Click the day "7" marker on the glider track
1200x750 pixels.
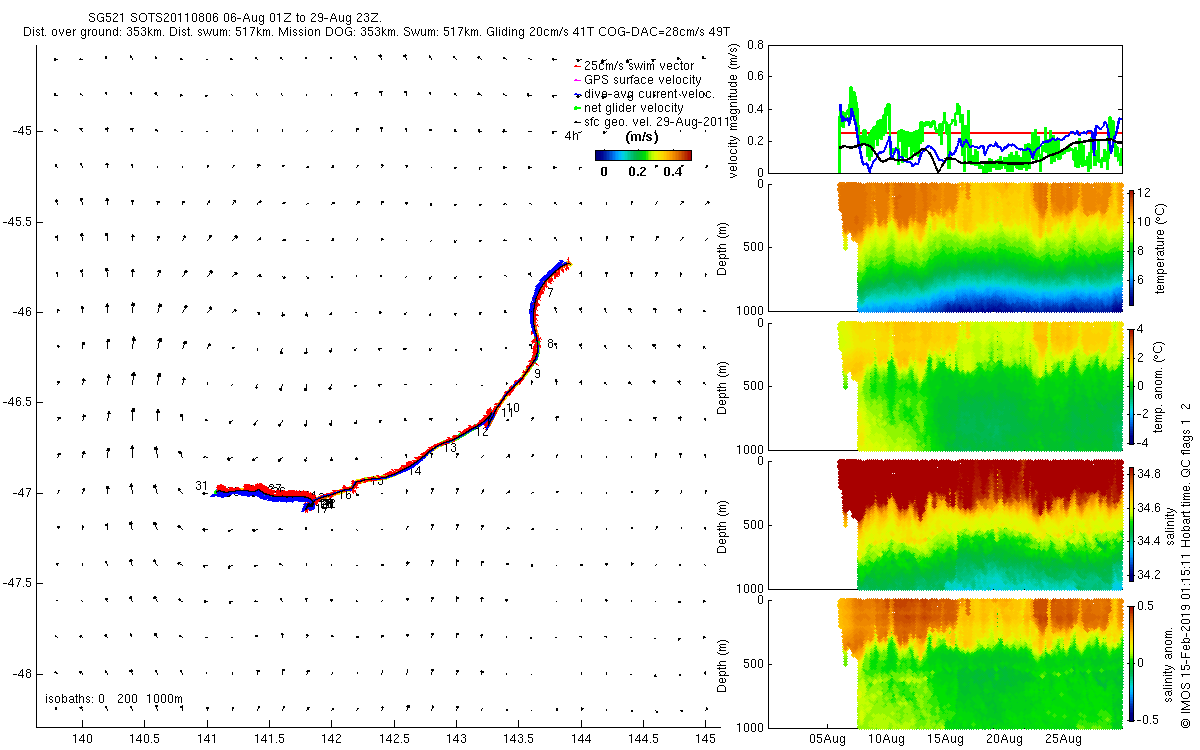[550, 292]
